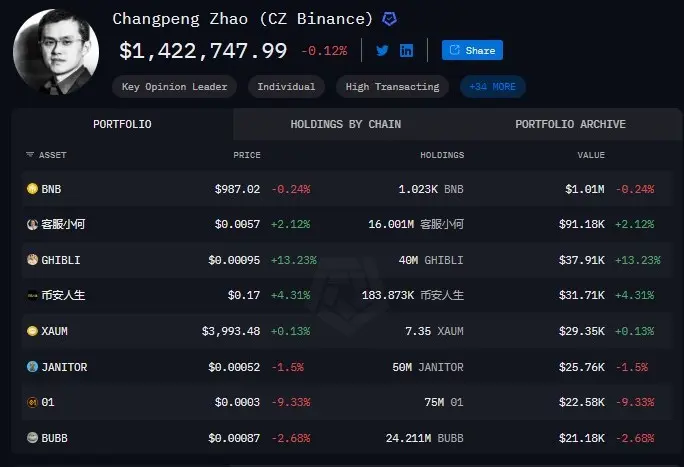This screenshot has height=467, width=684.
Task: Click the 1.023K BNB holdings cell
Action: [431, 189]
